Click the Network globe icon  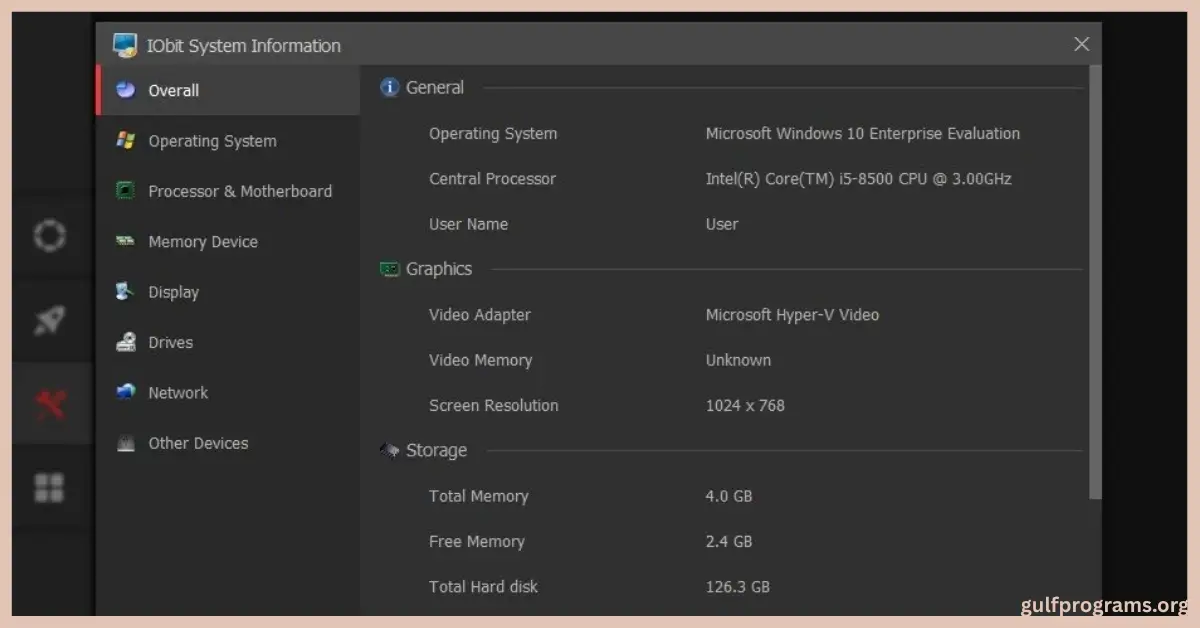point(125,392)
